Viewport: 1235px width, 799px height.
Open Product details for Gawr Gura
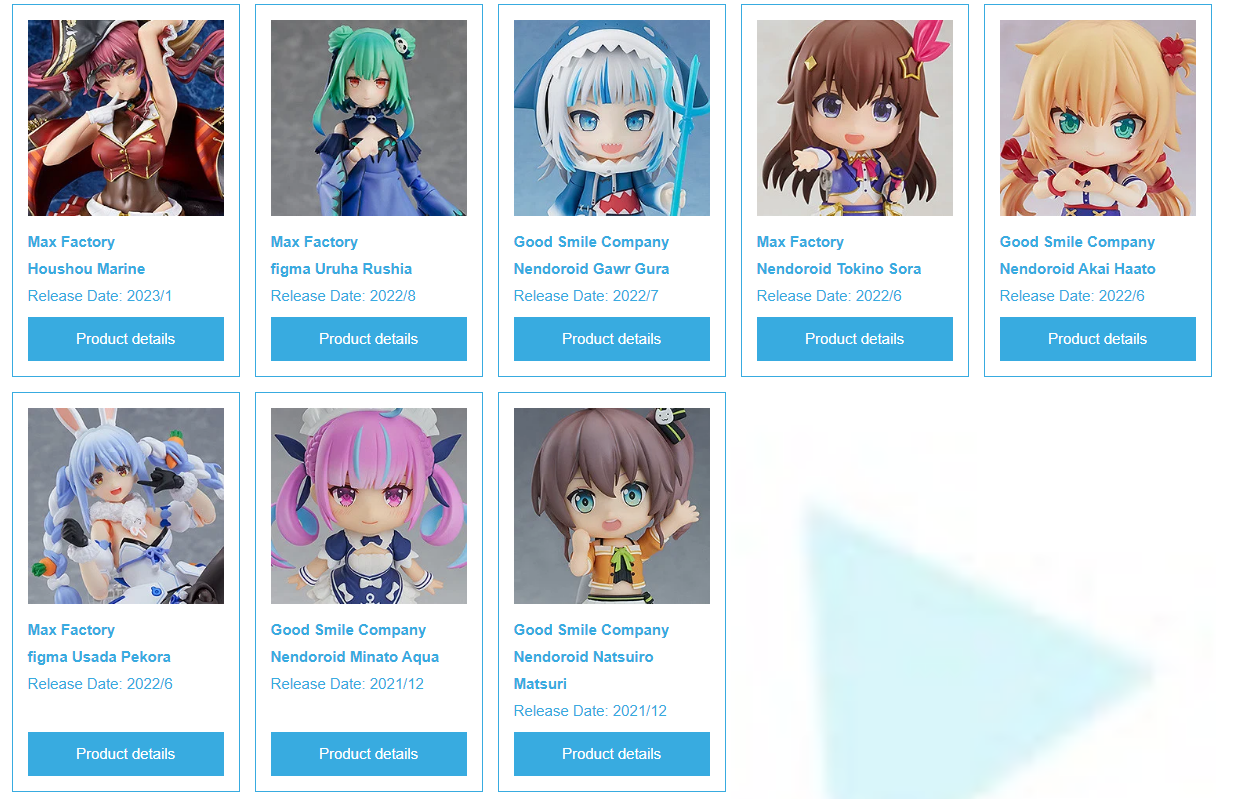[612, 339]
